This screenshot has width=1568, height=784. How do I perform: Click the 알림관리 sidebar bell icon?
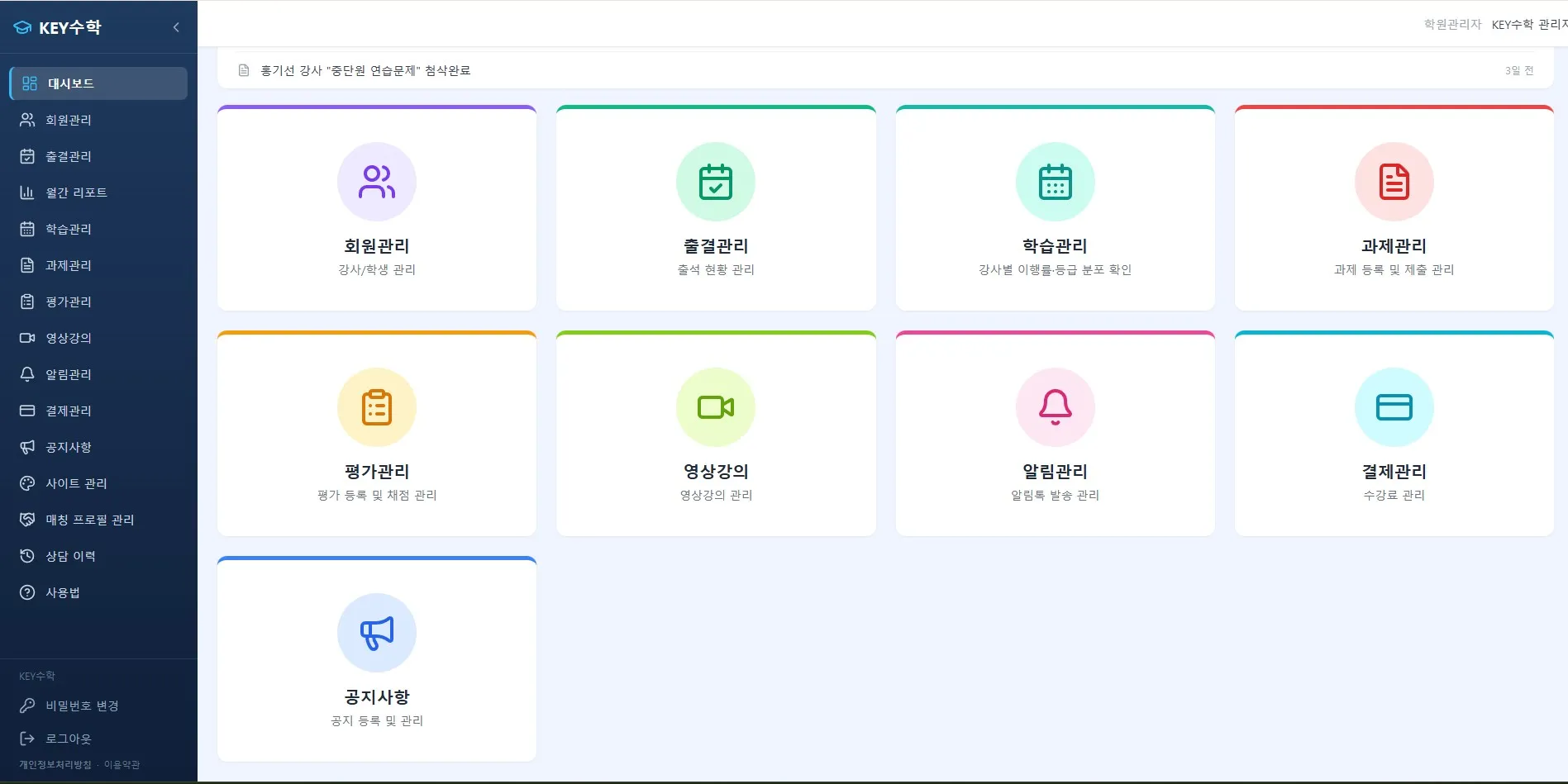pos(27,374)
